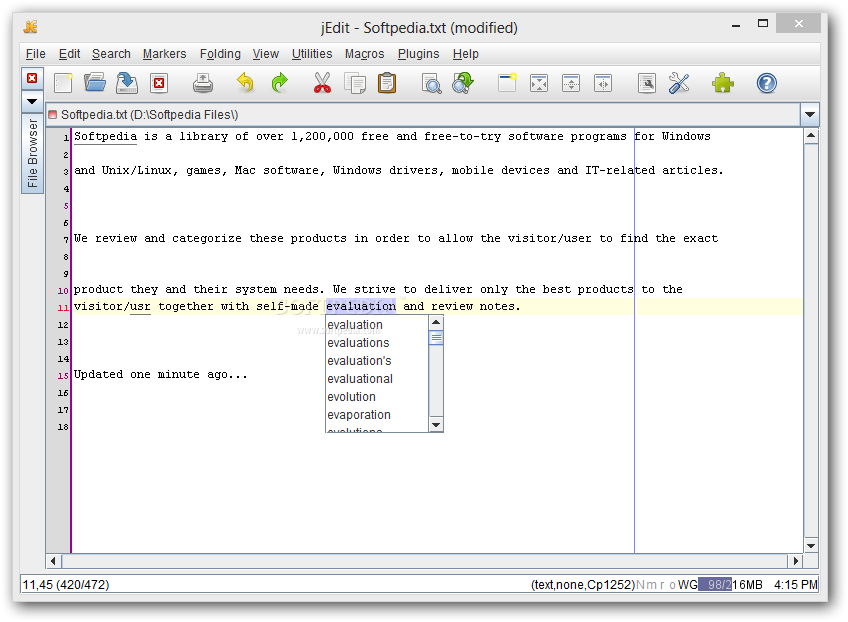Click horizontal scrollbar right arrow
Viewport: 848px width, 622px height.
(x=795, y=561)
